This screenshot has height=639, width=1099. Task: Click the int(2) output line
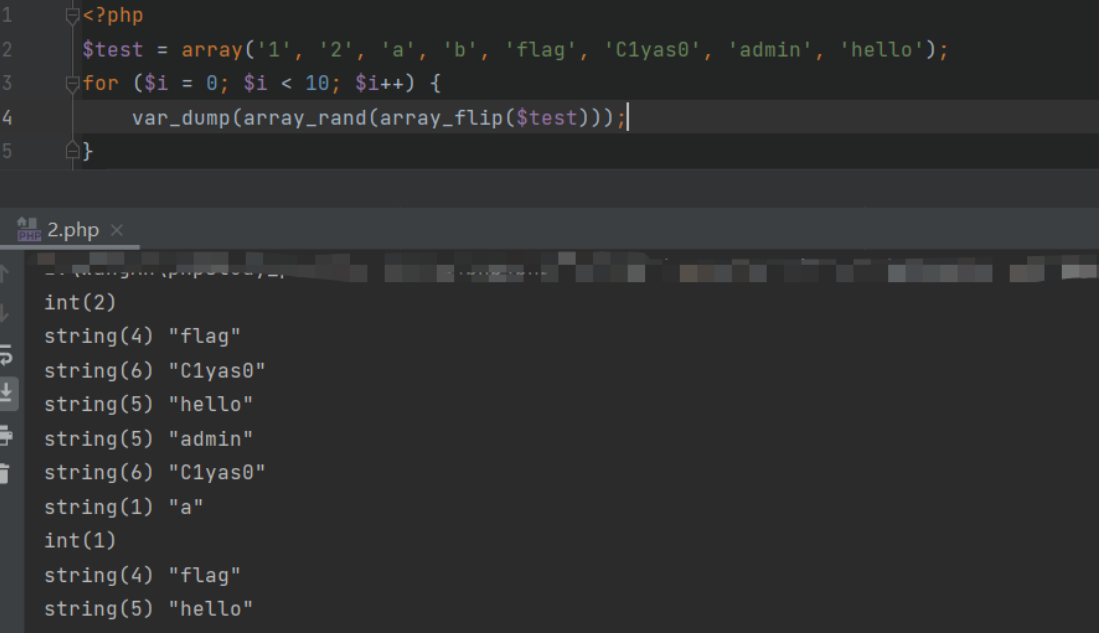pyautogui.click(x=80, y=303)
